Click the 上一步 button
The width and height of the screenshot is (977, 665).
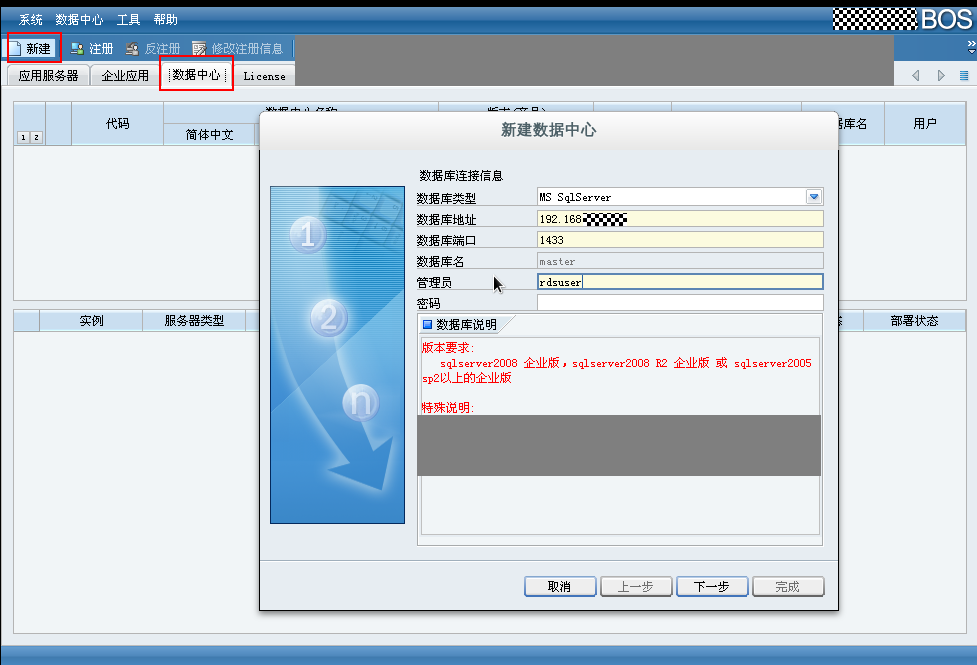click(x=636, y=586)
